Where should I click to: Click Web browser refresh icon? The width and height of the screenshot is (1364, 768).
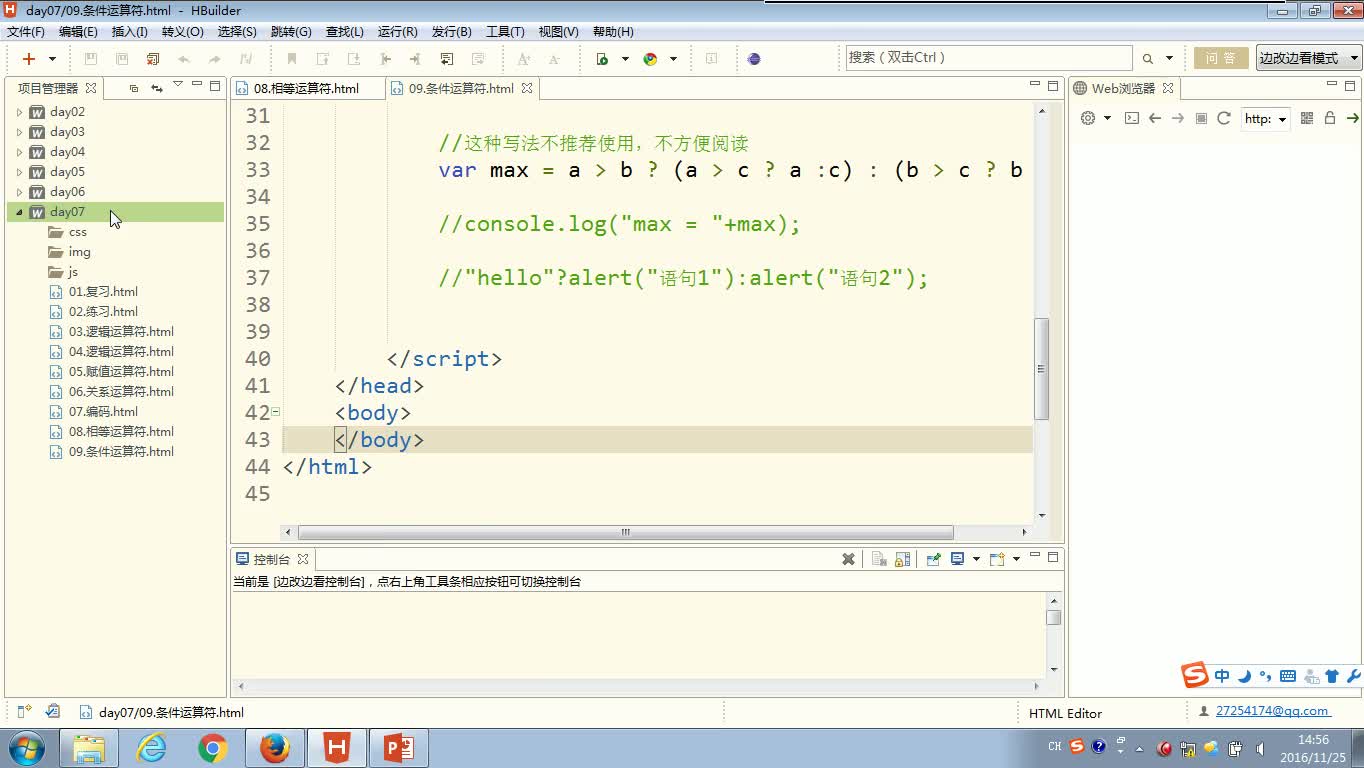tap(1224, 118)
